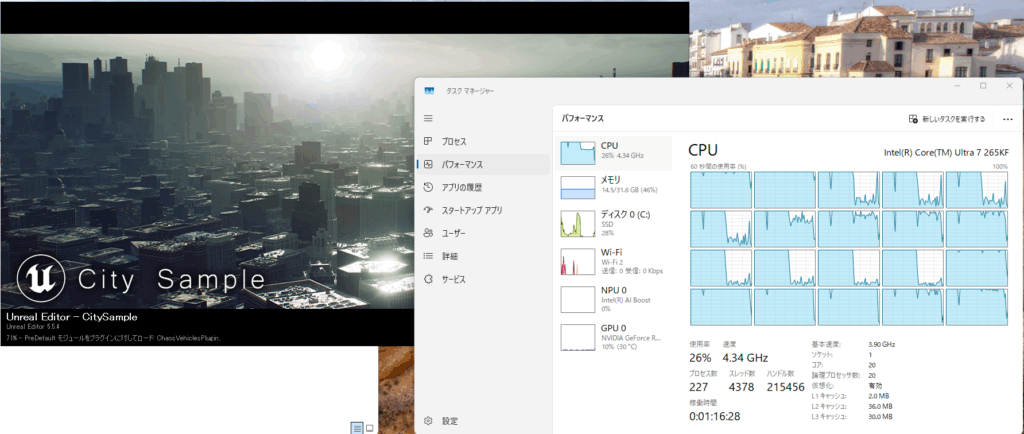Click the 'Unreal Editor 5.5.4' version text
Viewport: 1024px width, 434px height.
[x=33, y=326]
